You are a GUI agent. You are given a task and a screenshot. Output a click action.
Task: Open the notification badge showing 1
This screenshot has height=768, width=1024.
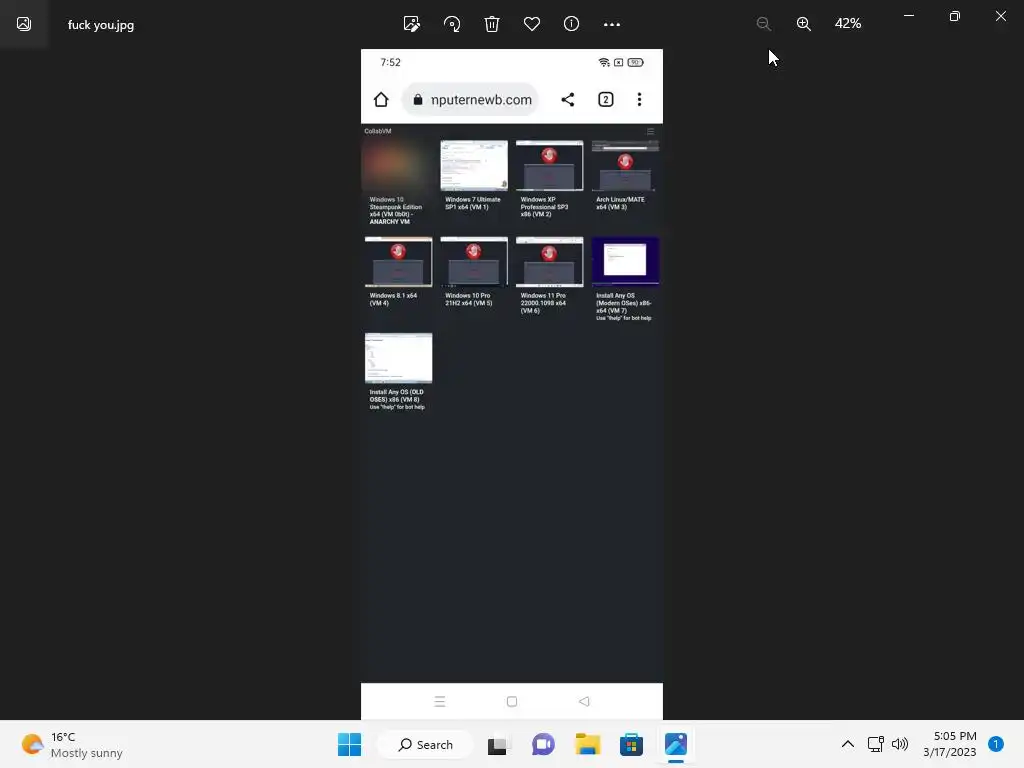(996, 744)
